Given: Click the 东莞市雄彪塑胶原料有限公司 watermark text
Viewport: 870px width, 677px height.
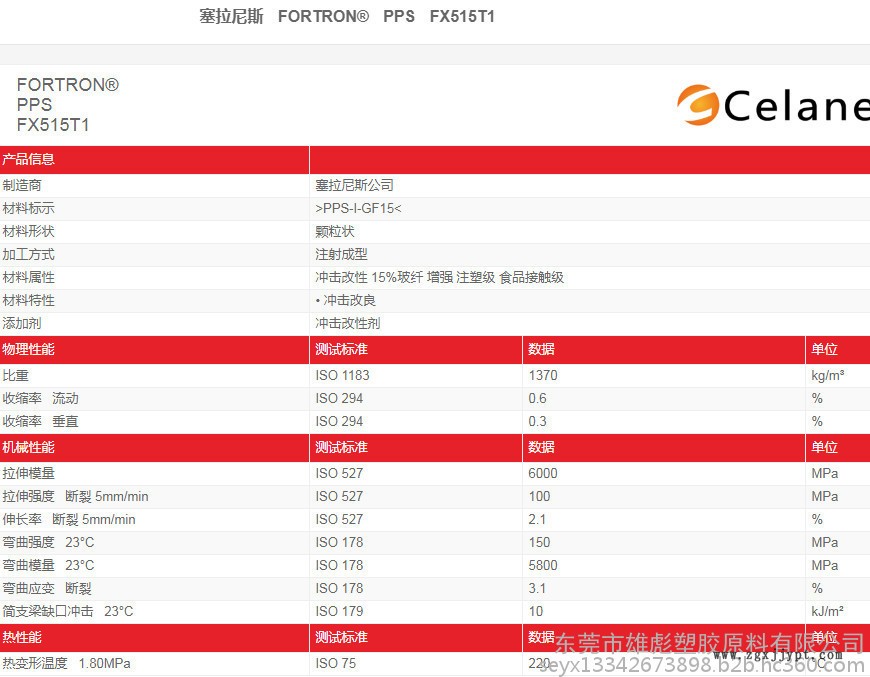Looking at the screenshot, I should (x=710, y=642).
